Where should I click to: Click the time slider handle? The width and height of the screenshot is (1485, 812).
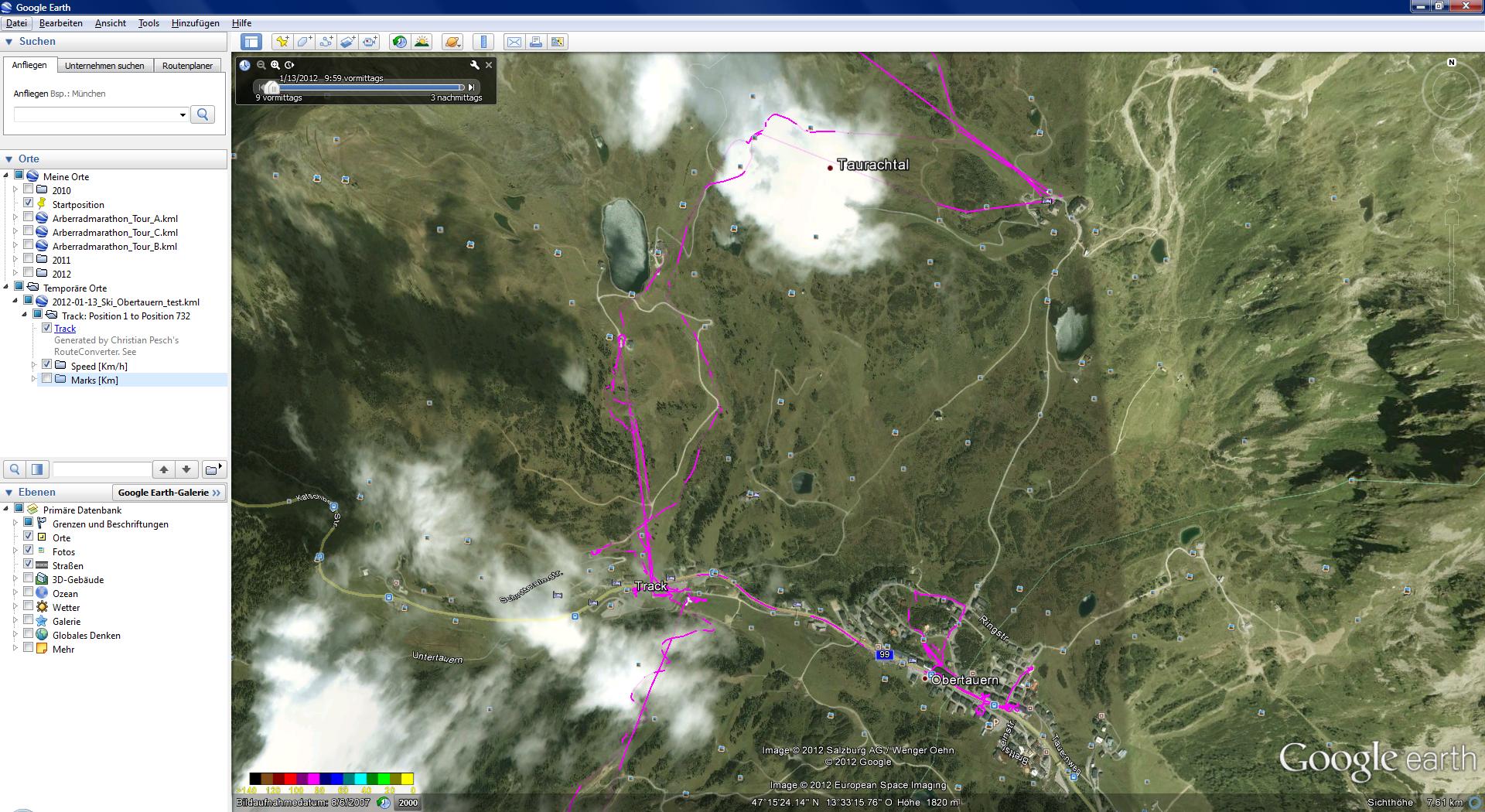pos(269,87)
